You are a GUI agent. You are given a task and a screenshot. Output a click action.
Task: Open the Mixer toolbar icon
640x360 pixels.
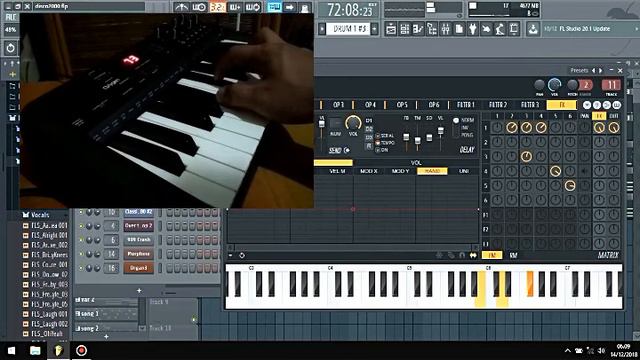pos(445,29)
